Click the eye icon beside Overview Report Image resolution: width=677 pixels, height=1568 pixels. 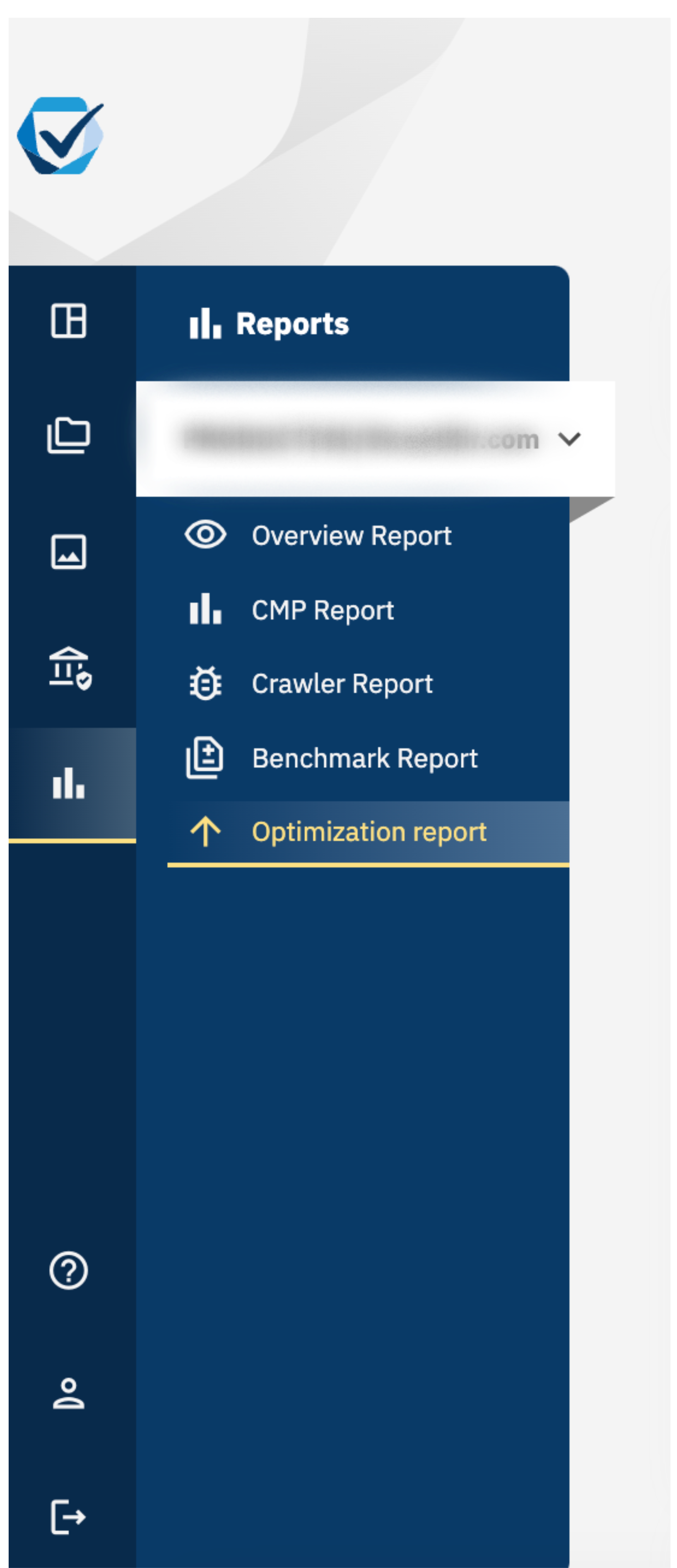205,535
